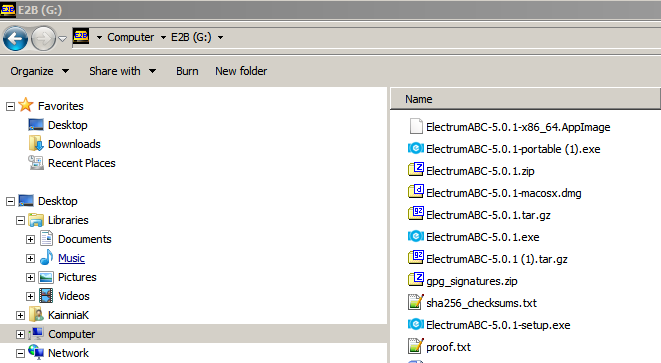This screenshot has height=363, width=661.
Task: Click the Favorites star icon
Action: pyautogui.click(x=26, y=105)
